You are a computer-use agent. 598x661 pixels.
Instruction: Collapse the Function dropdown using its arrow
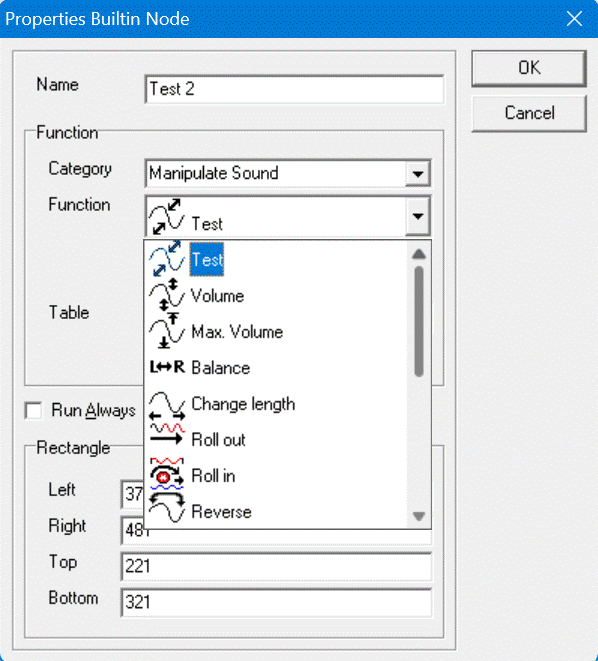click(418, 216)
